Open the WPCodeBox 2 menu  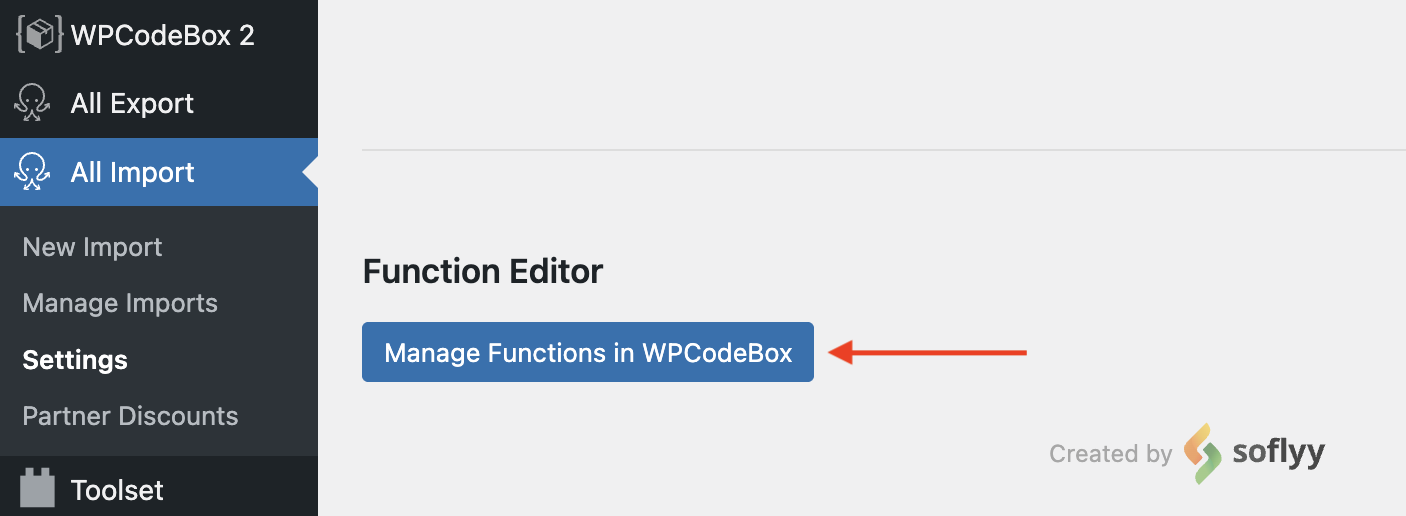click(159, 35)
